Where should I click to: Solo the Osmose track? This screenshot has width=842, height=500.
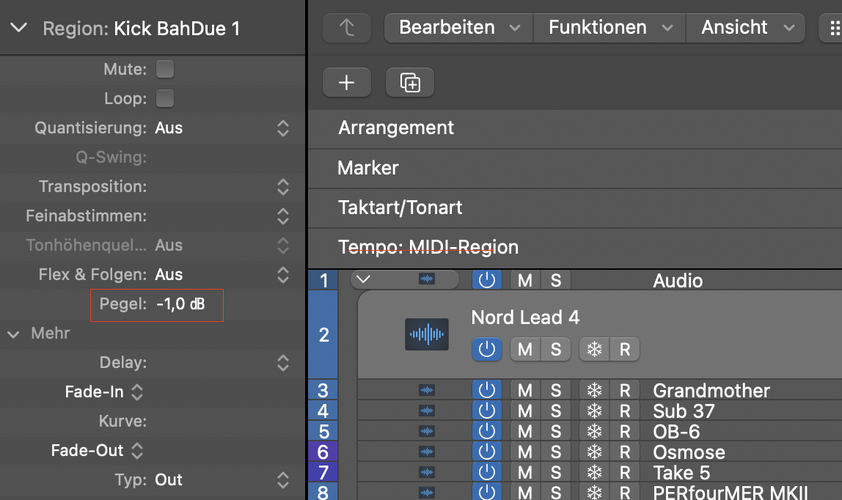(556, 452)
